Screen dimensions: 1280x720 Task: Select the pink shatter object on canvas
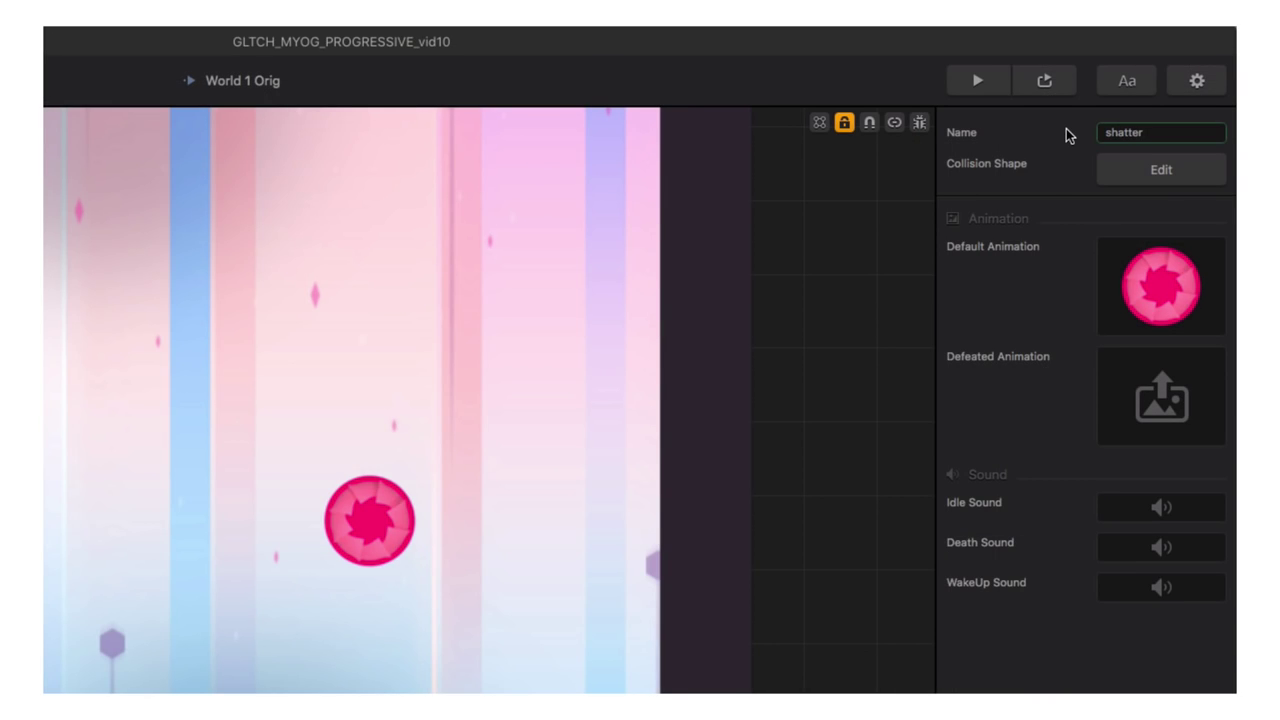(369, 521)
